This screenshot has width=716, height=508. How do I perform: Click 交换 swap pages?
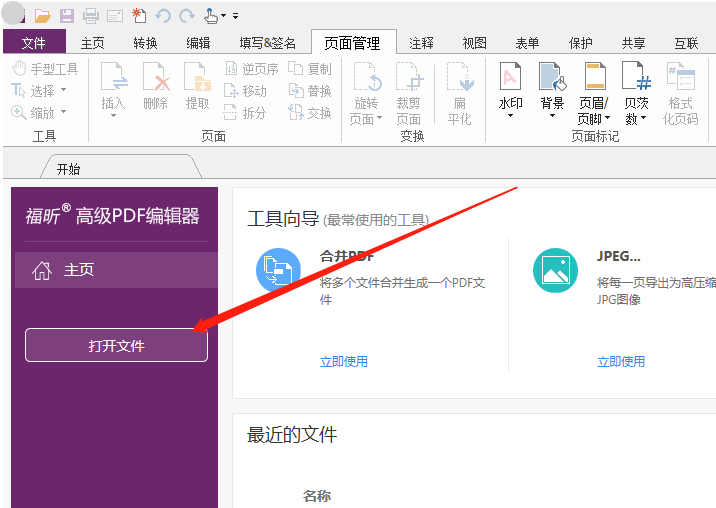pyautogui.click(x=310, y=112)
